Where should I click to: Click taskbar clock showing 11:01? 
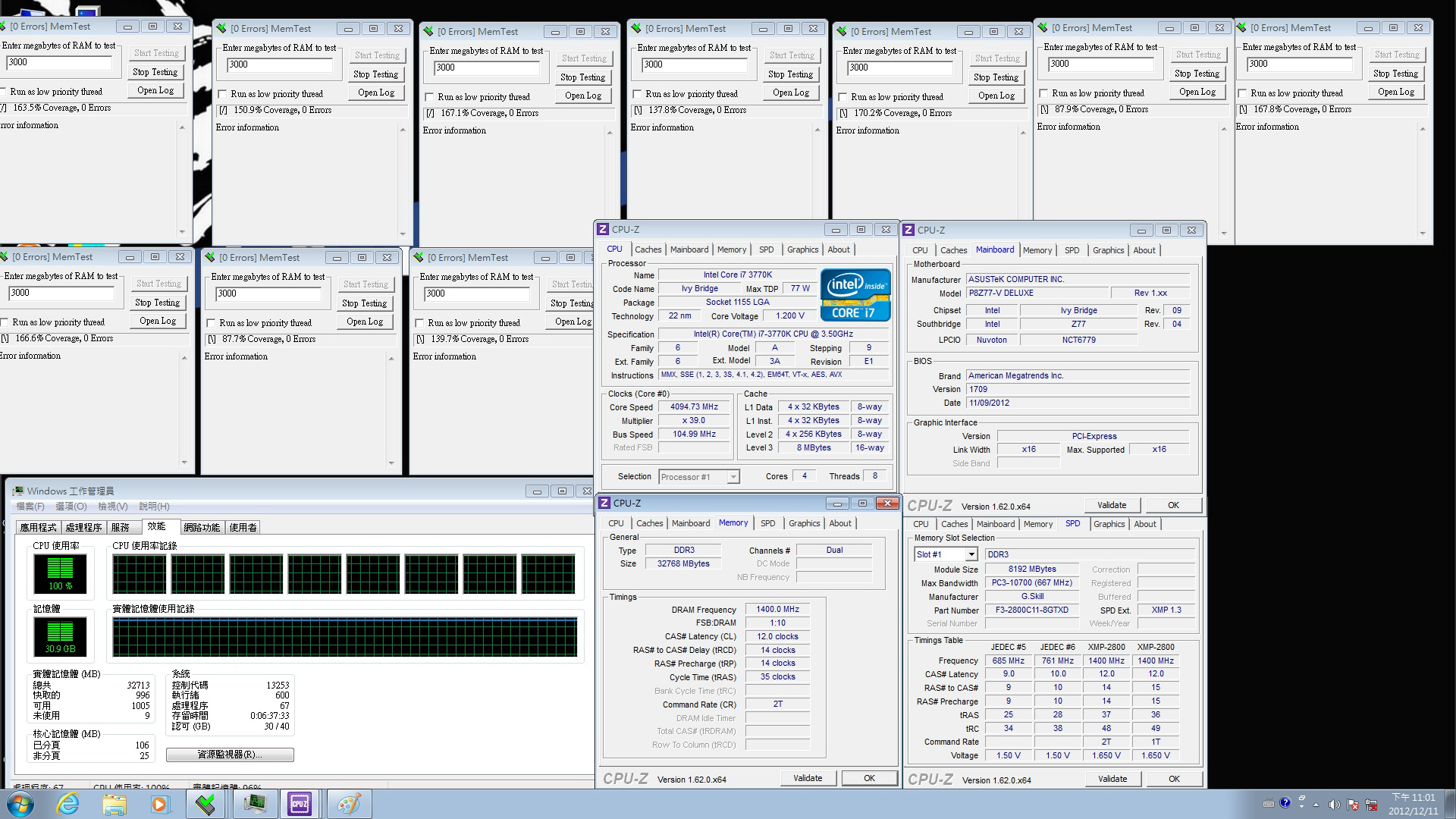1414,804
